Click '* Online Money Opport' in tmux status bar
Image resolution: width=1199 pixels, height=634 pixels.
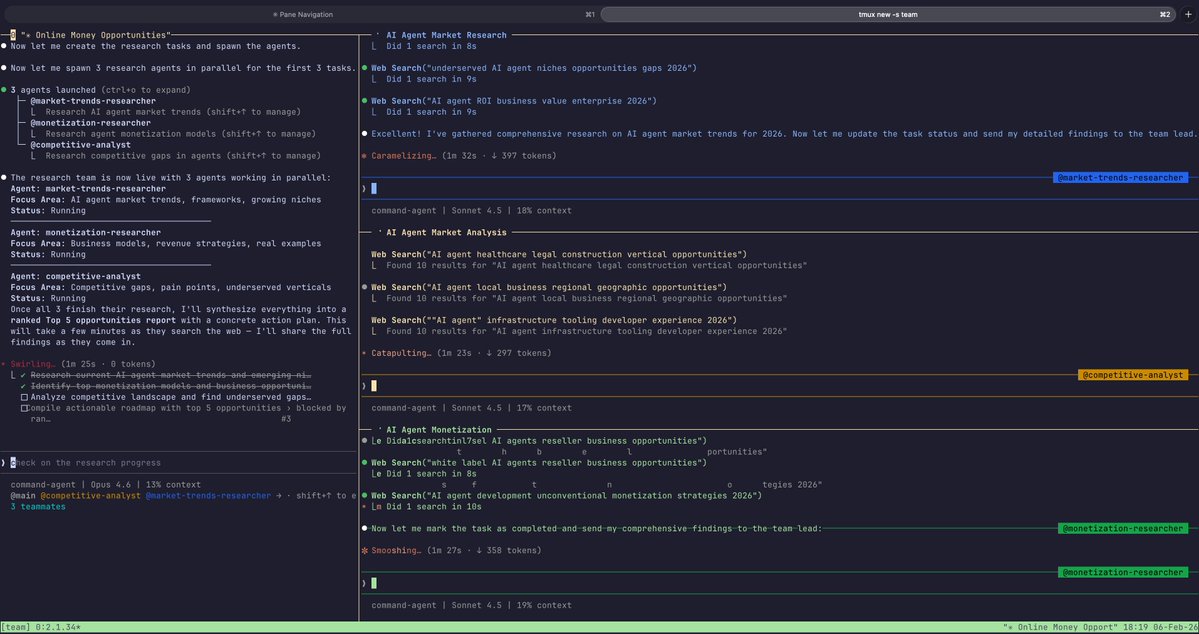[1060, 627]
